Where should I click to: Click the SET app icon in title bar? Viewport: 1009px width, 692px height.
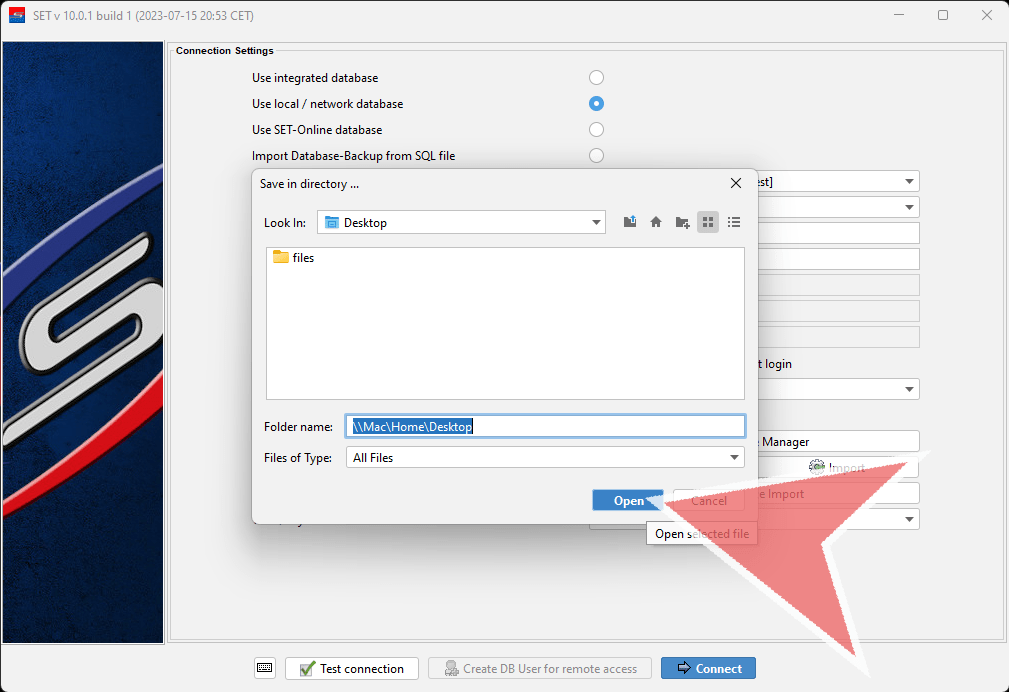[16, 15]
